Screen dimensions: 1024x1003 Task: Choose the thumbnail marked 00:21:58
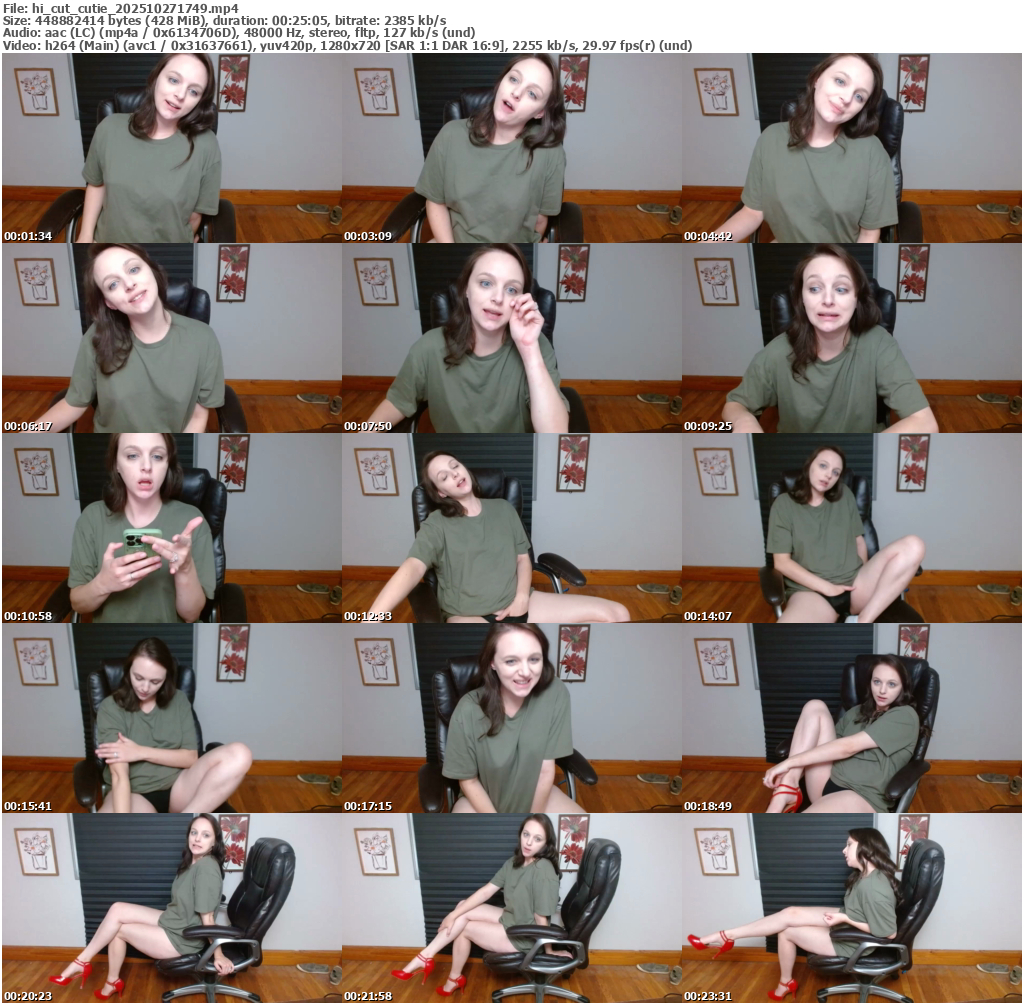click(511, 908)
